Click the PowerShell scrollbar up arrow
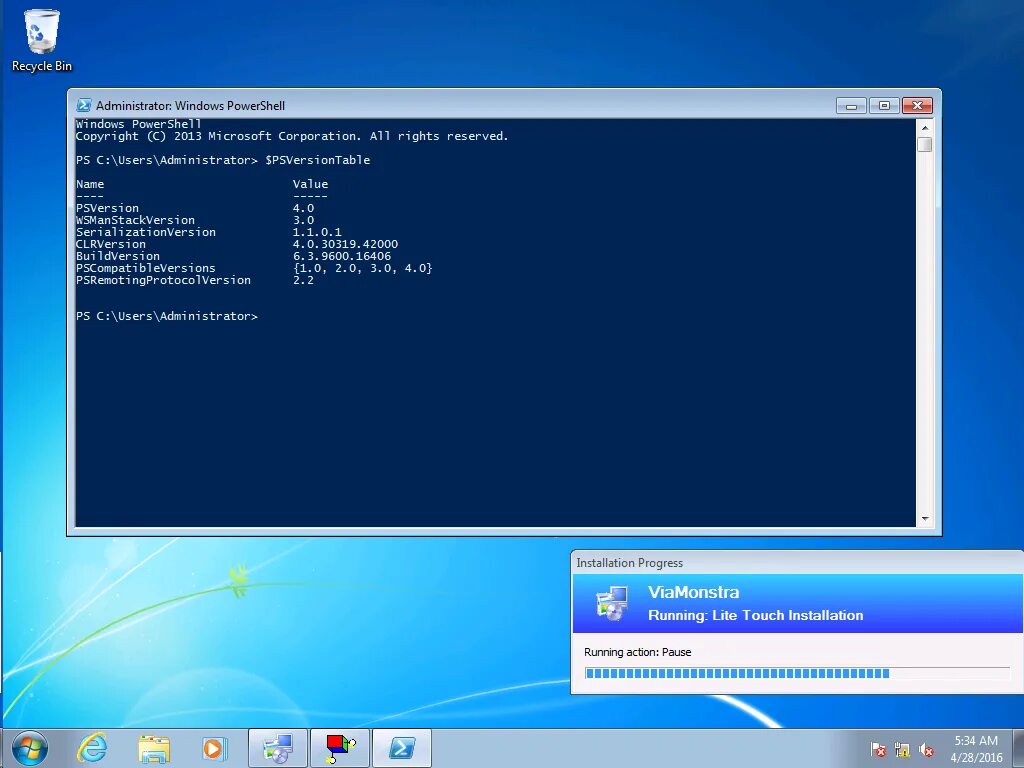 pos(925,126)
